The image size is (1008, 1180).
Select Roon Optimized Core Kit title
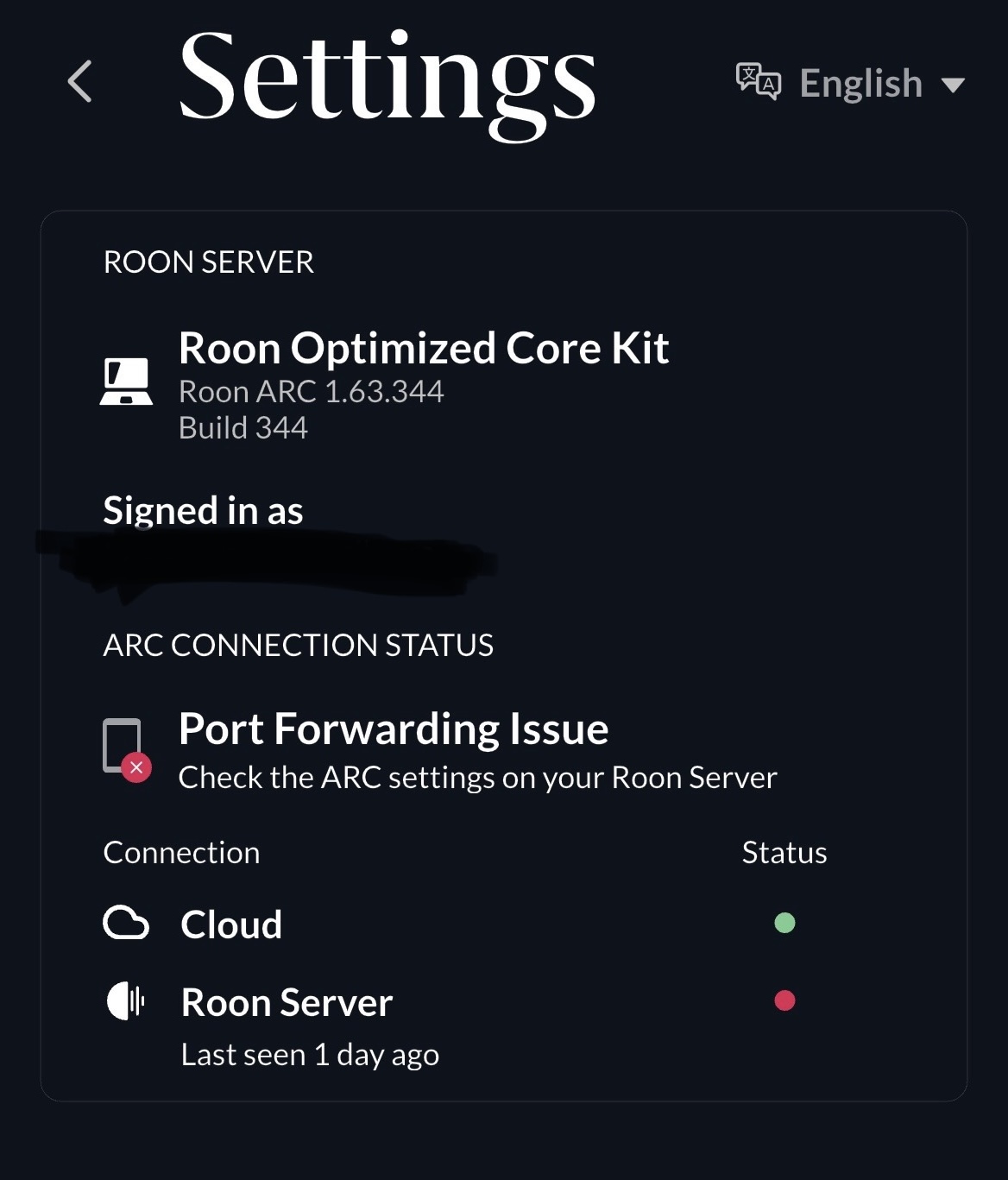point(424,348)
